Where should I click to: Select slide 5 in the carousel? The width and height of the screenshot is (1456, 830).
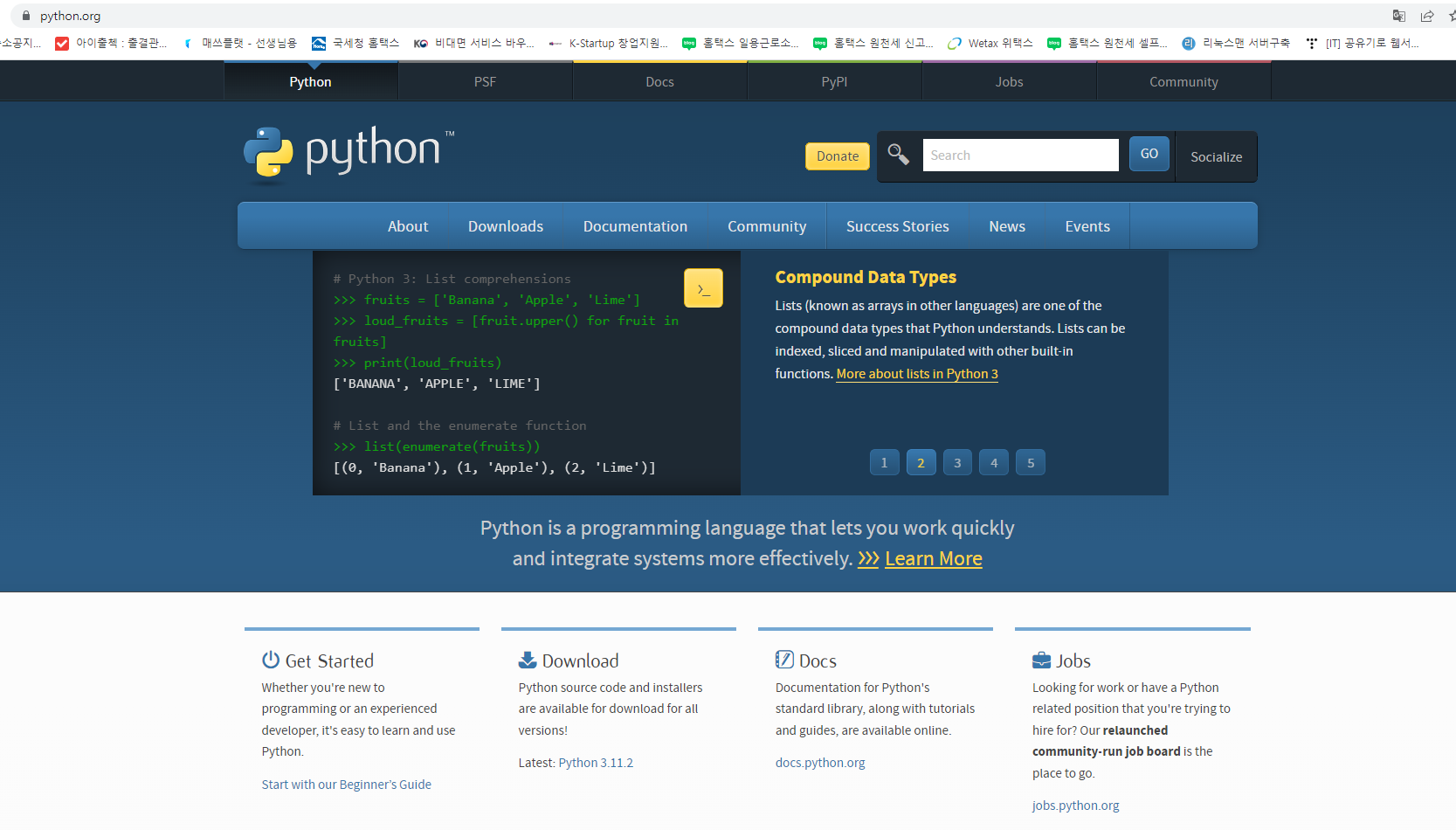[x=1031, y=462]
